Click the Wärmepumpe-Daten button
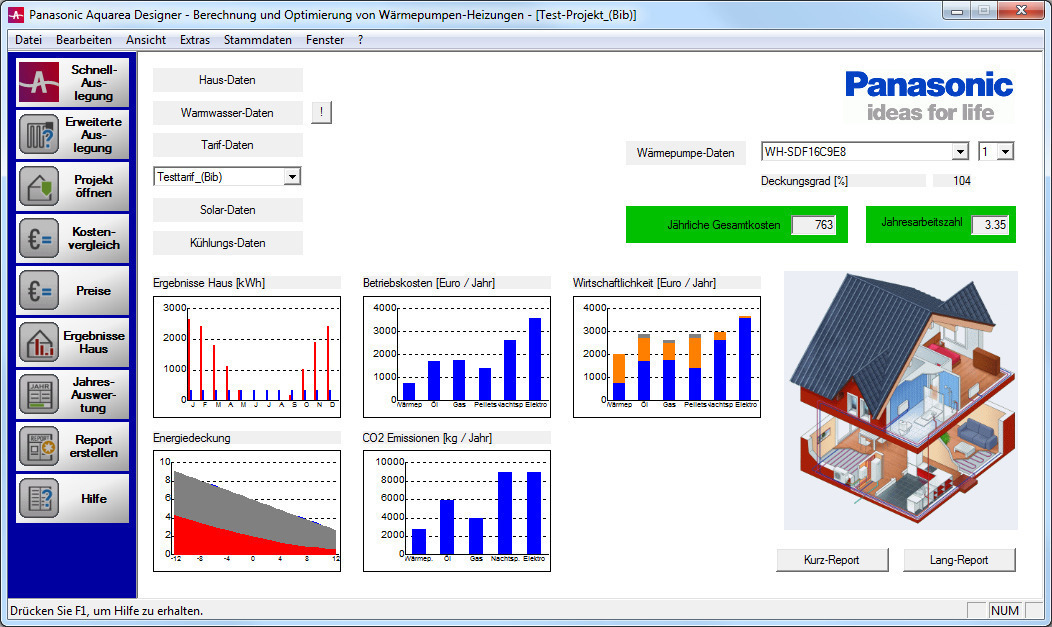The image size is (1052, 627). [x=686, y=153]
